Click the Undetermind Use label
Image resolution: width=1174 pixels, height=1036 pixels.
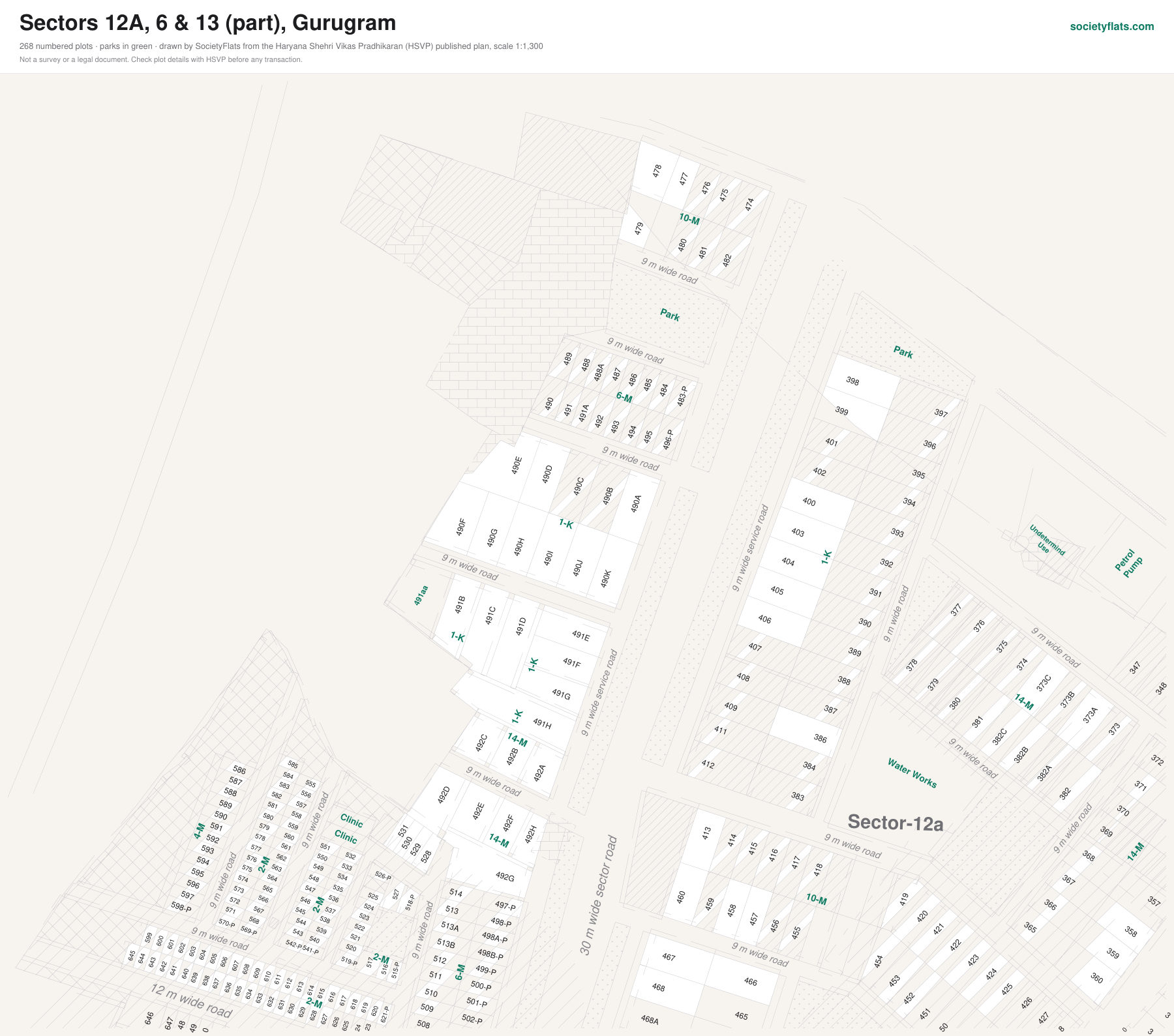(x=1046, y=542)
